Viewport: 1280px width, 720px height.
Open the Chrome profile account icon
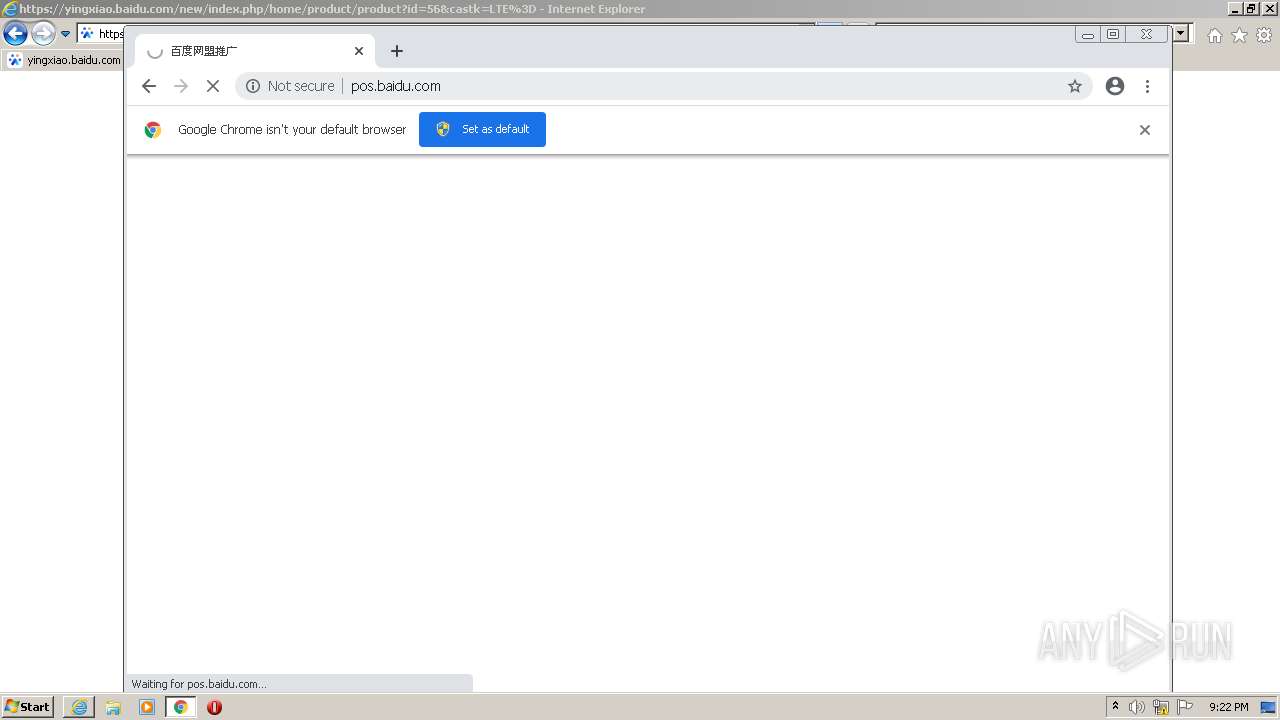[1115, 86]
